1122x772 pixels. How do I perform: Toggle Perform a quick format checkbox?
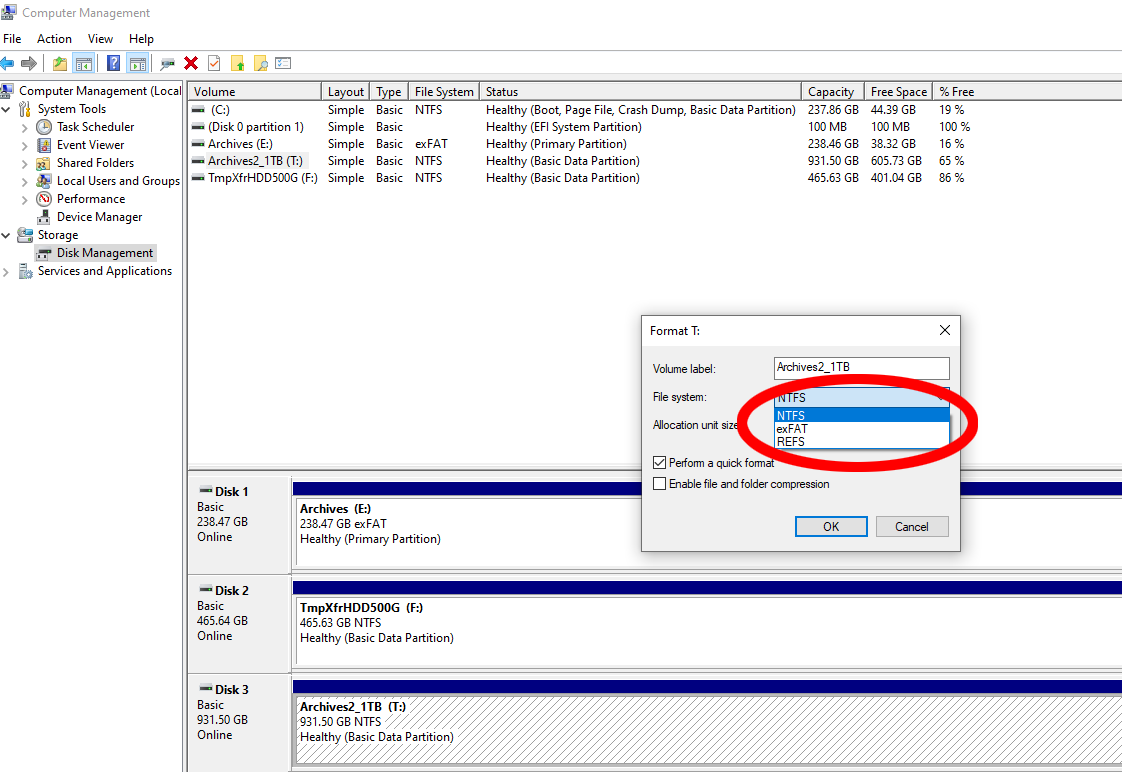[x=660, y=463]
